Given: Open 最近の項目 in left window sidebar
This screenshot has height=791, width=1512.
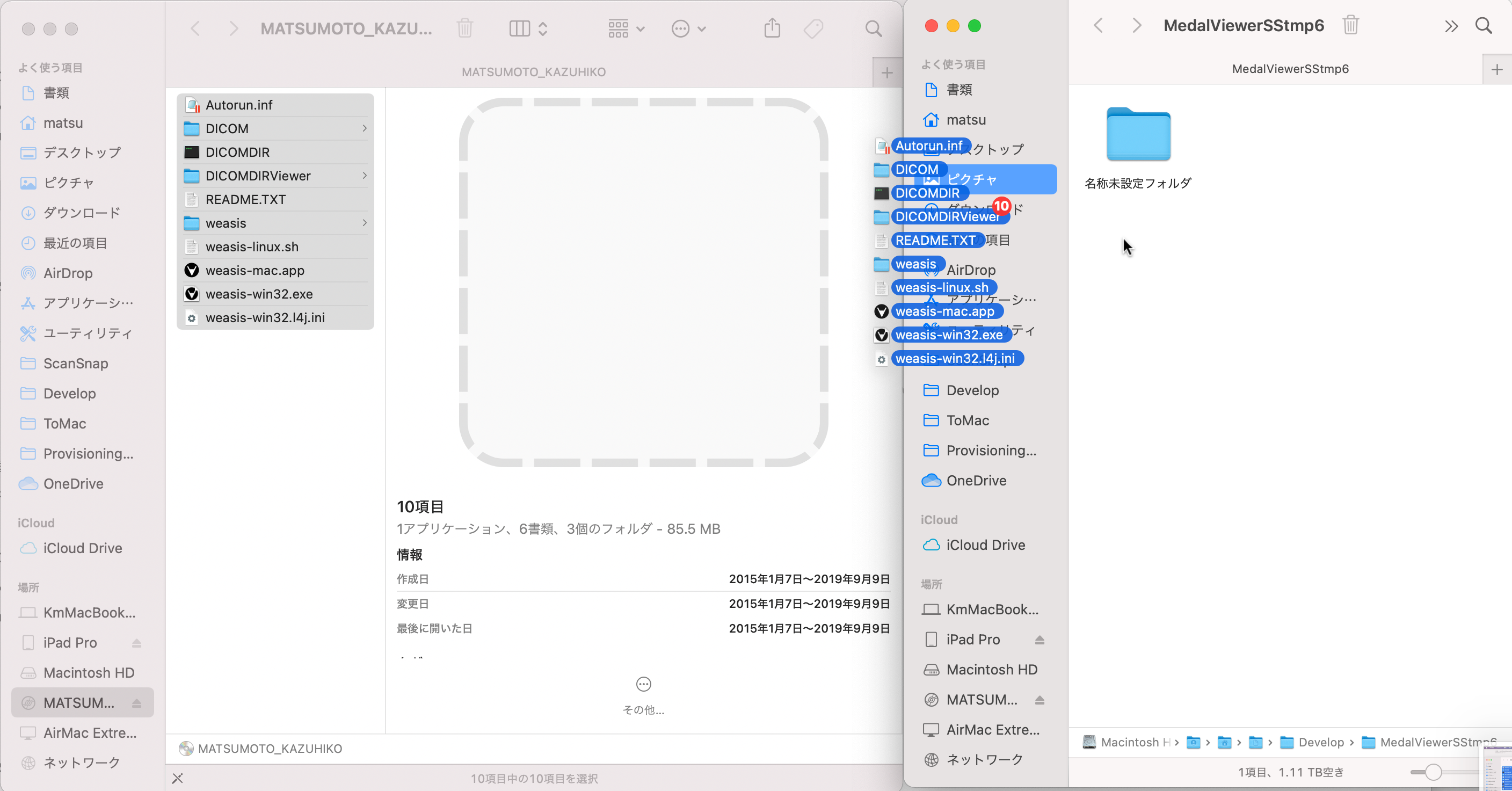Looking at the screenshot, I should tap(83, 243).
